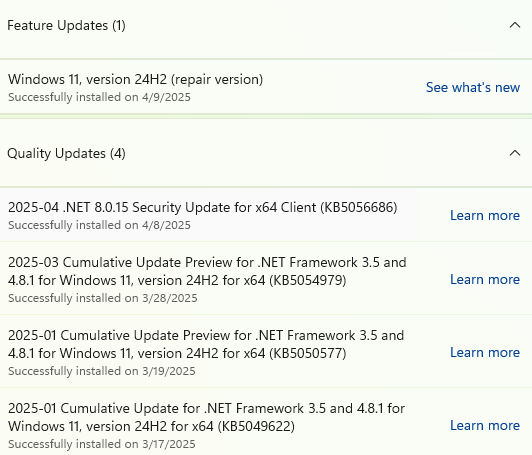Open Learn more for KB5056686 update

[x=485, y=215]
